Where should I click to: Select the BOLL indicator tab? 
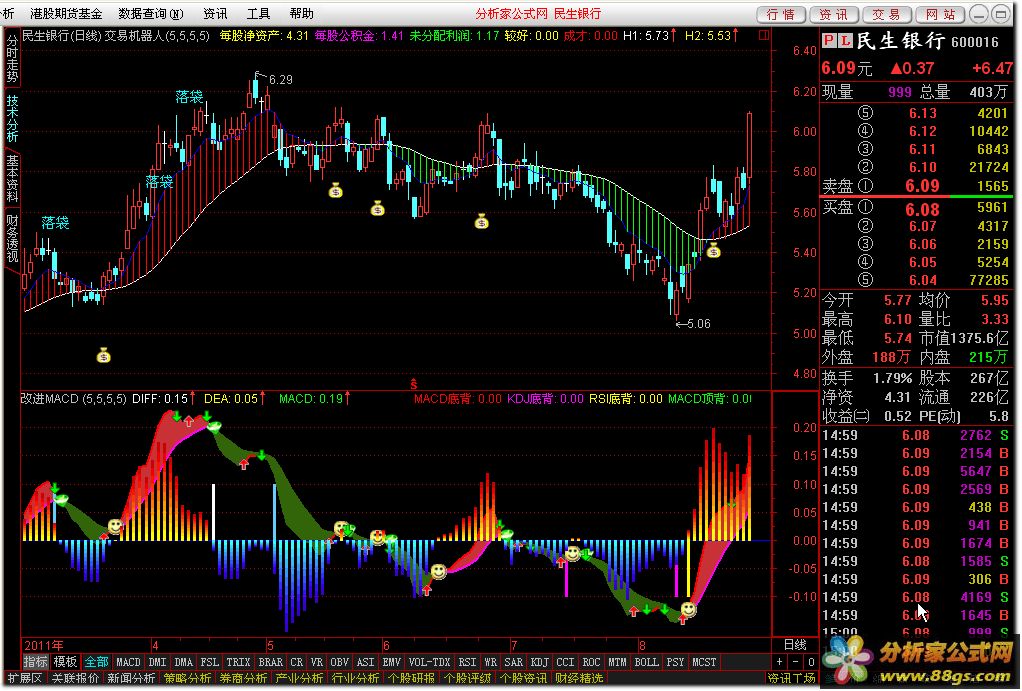(x=647, y=662)
